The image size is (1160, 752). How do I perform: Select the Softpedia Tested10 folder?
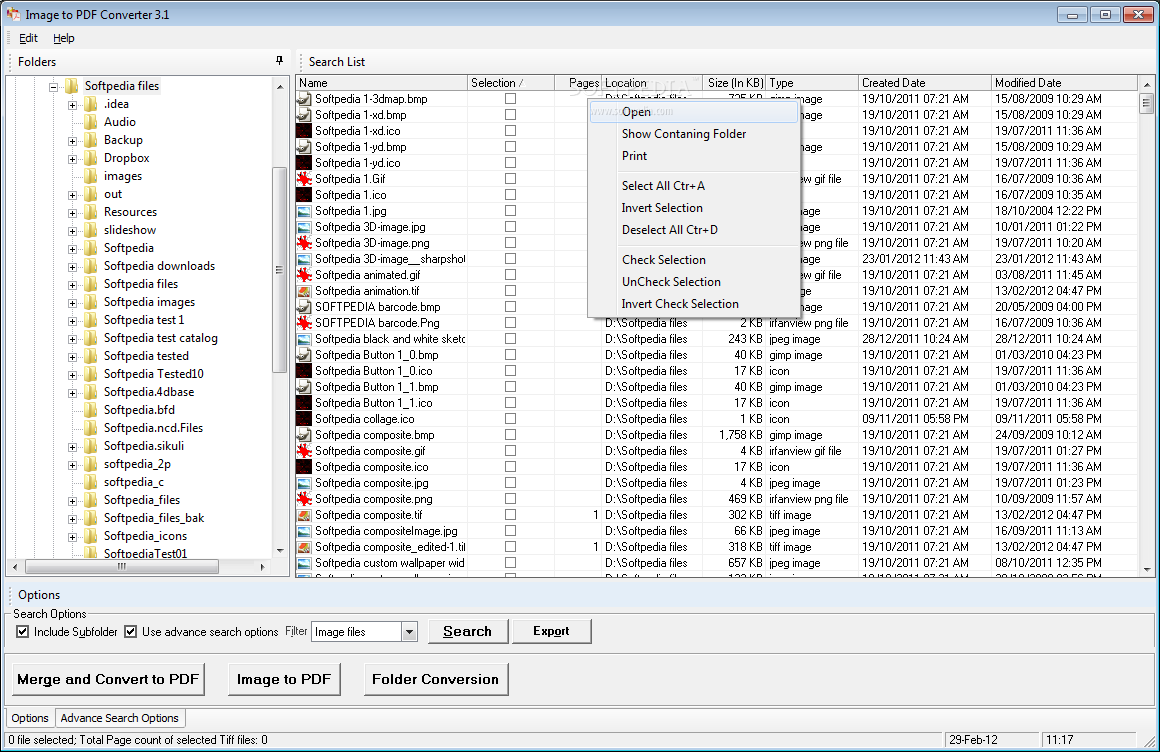point(154,374)
